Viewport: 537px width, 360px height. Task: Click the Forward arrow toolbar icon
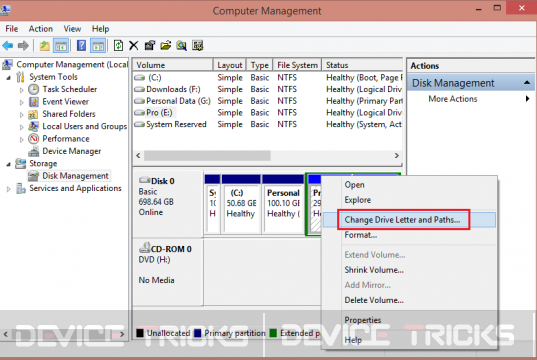tap(23, 45)
